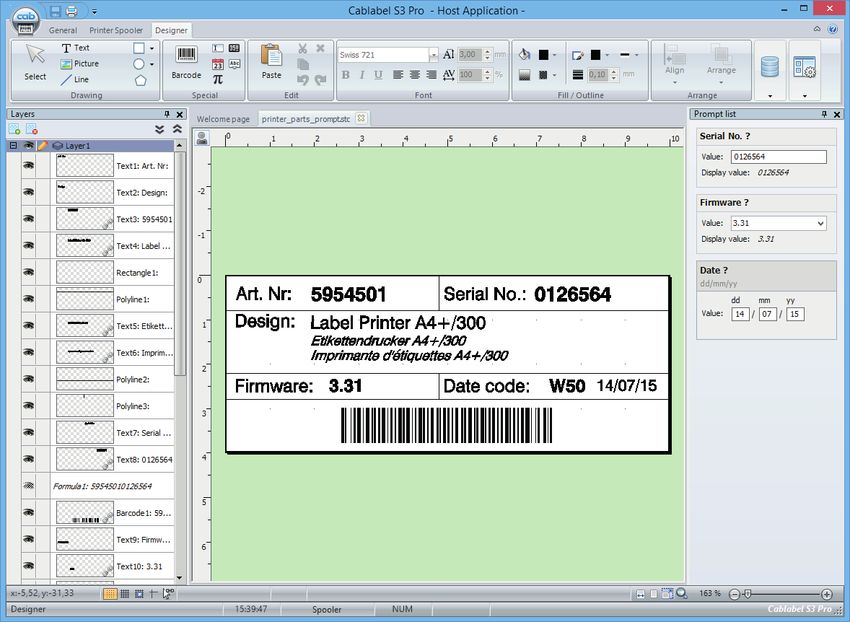The height and width of the screenshot is (622, 850).
Task: Close the printer_parts_prompt.stc tab
Action: pos(361,118)
